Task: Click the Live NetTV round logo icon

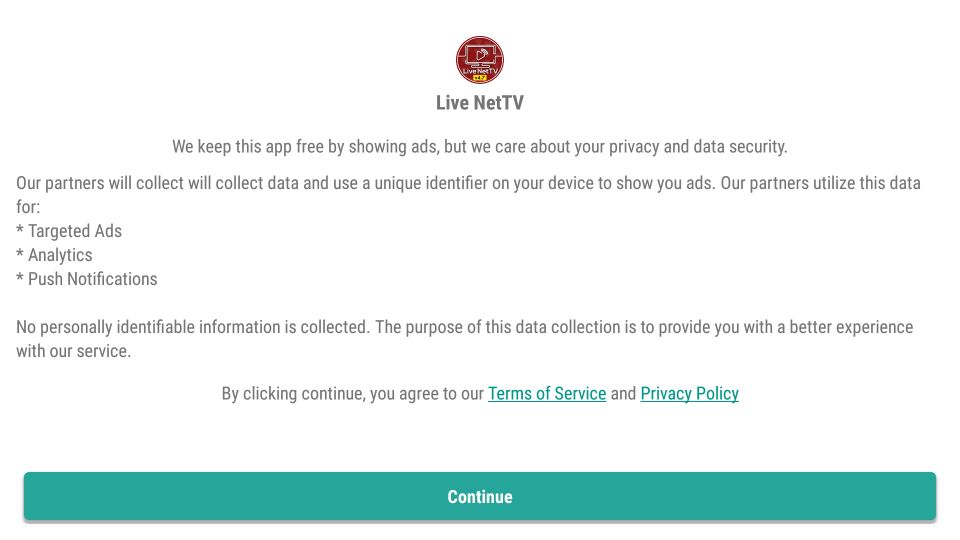Action: 479,60
